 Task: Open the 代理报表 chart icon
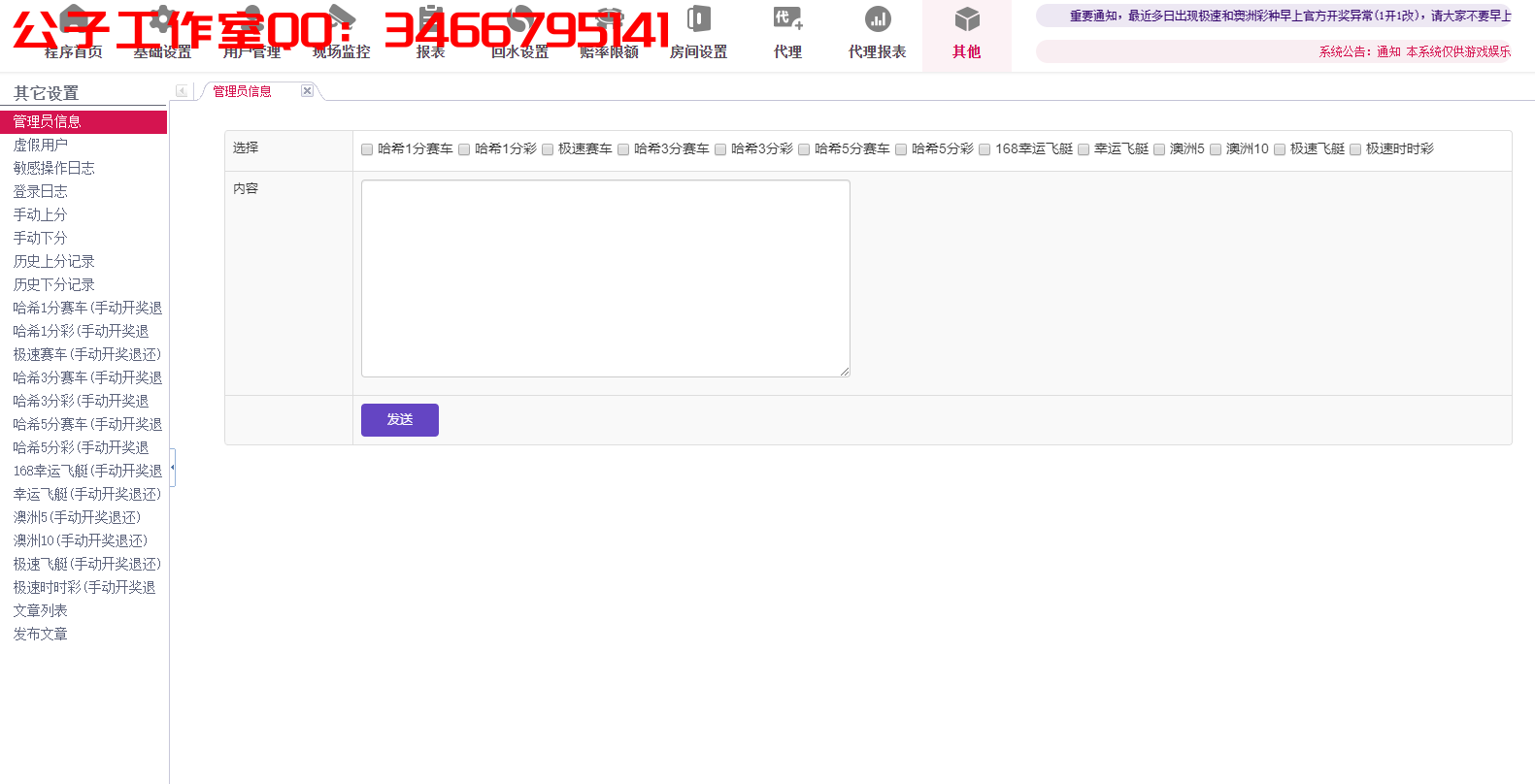coord(878,18)
